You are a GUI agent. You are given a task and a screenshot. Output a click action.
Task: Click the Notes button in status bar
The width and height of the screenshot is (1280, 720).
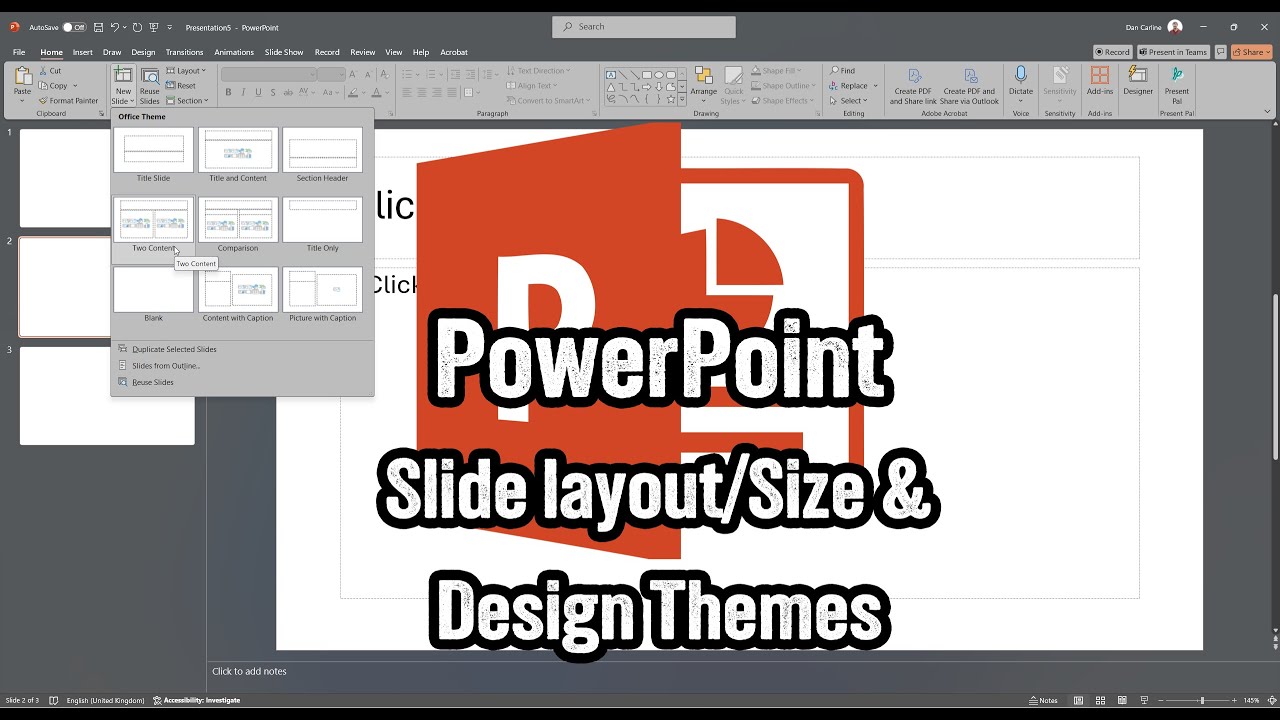pyautogui.click(x=1043, y=700)
